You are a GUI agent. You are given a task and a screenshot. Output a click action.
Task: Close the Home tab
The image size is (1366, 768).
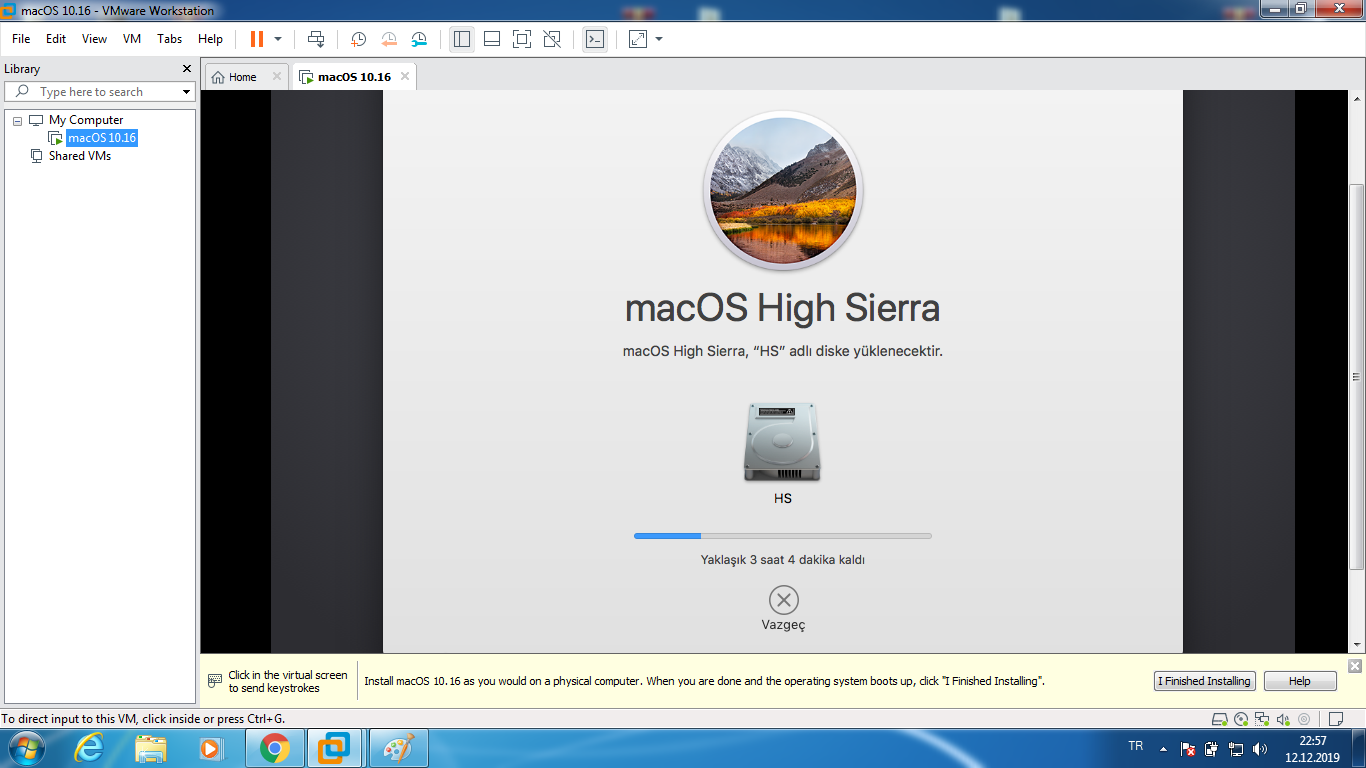(x=277, y=77)
